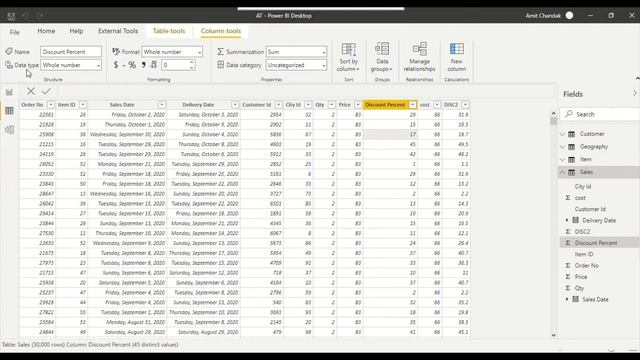Open the Data category dropdown

pyautogui.click(x=323, y=65)
